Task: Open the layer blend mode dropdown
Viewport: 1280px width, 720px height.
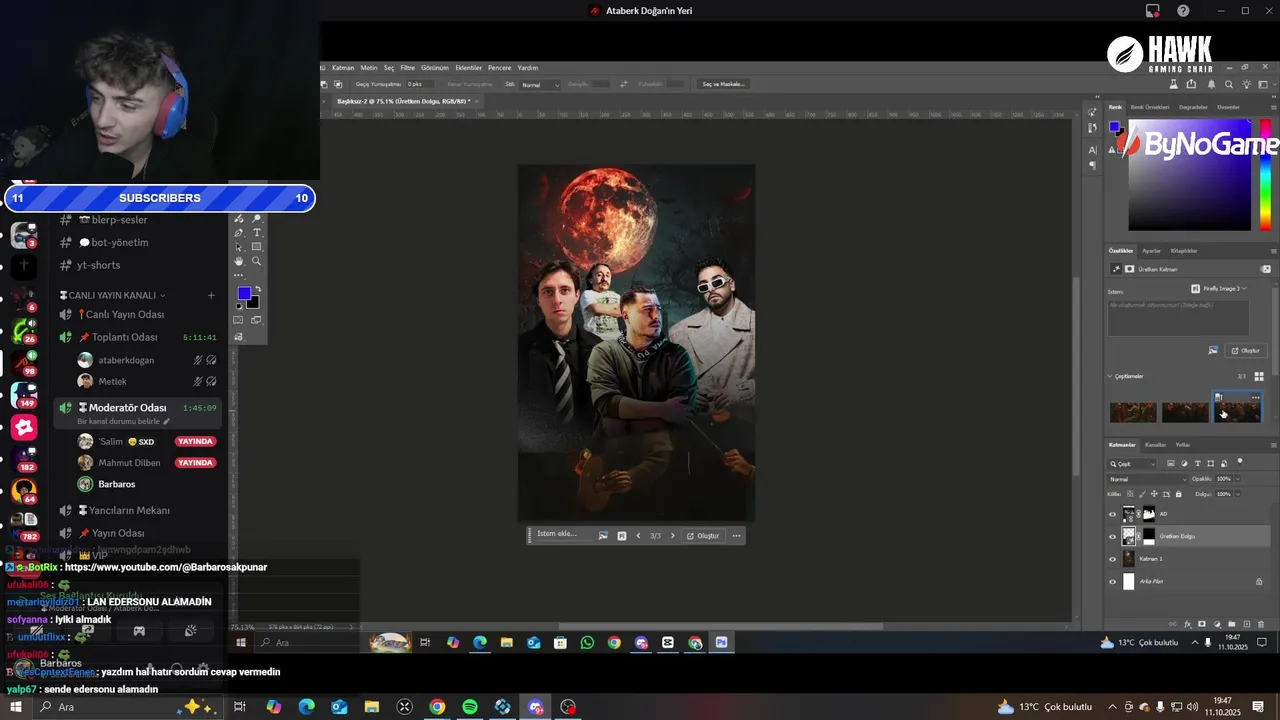Action: [1146, 479]
